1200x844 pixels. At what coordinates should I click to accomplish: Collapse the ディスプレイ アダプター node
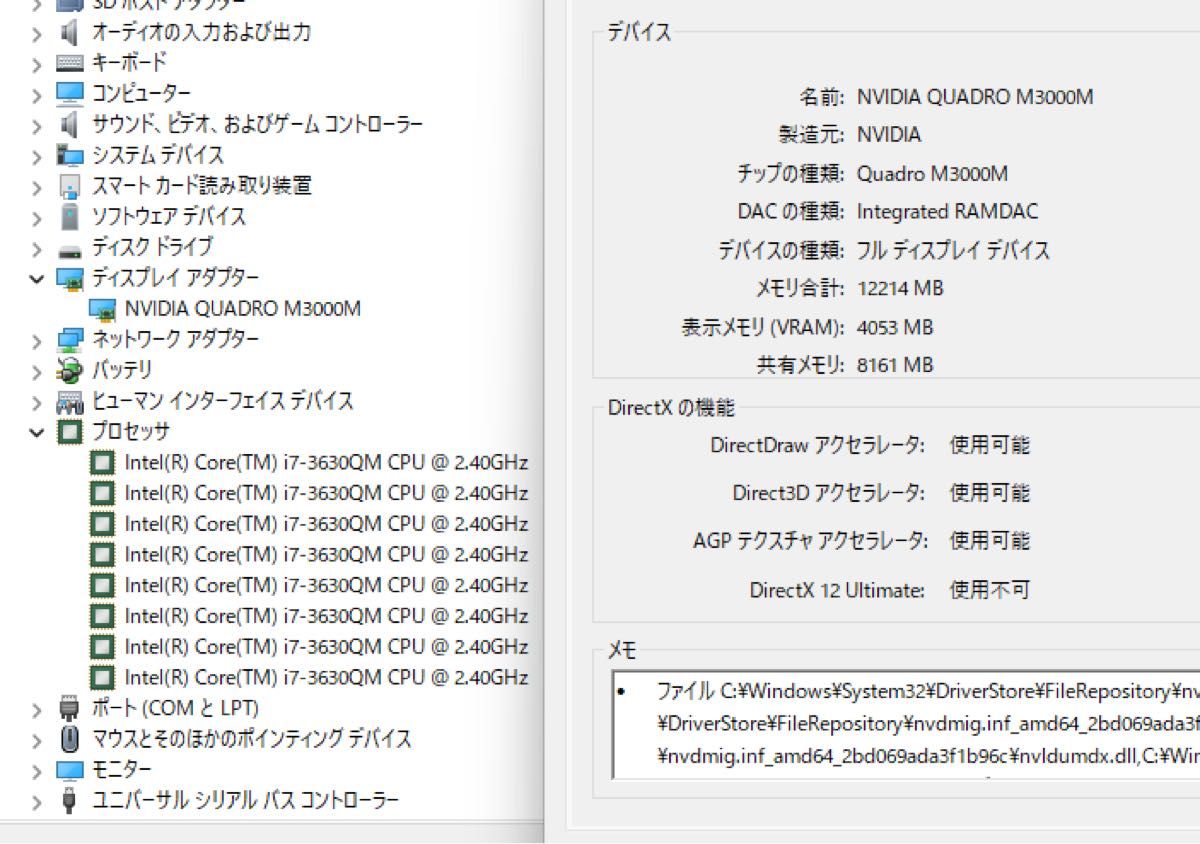pyautogui.click(x=37, y=279)
